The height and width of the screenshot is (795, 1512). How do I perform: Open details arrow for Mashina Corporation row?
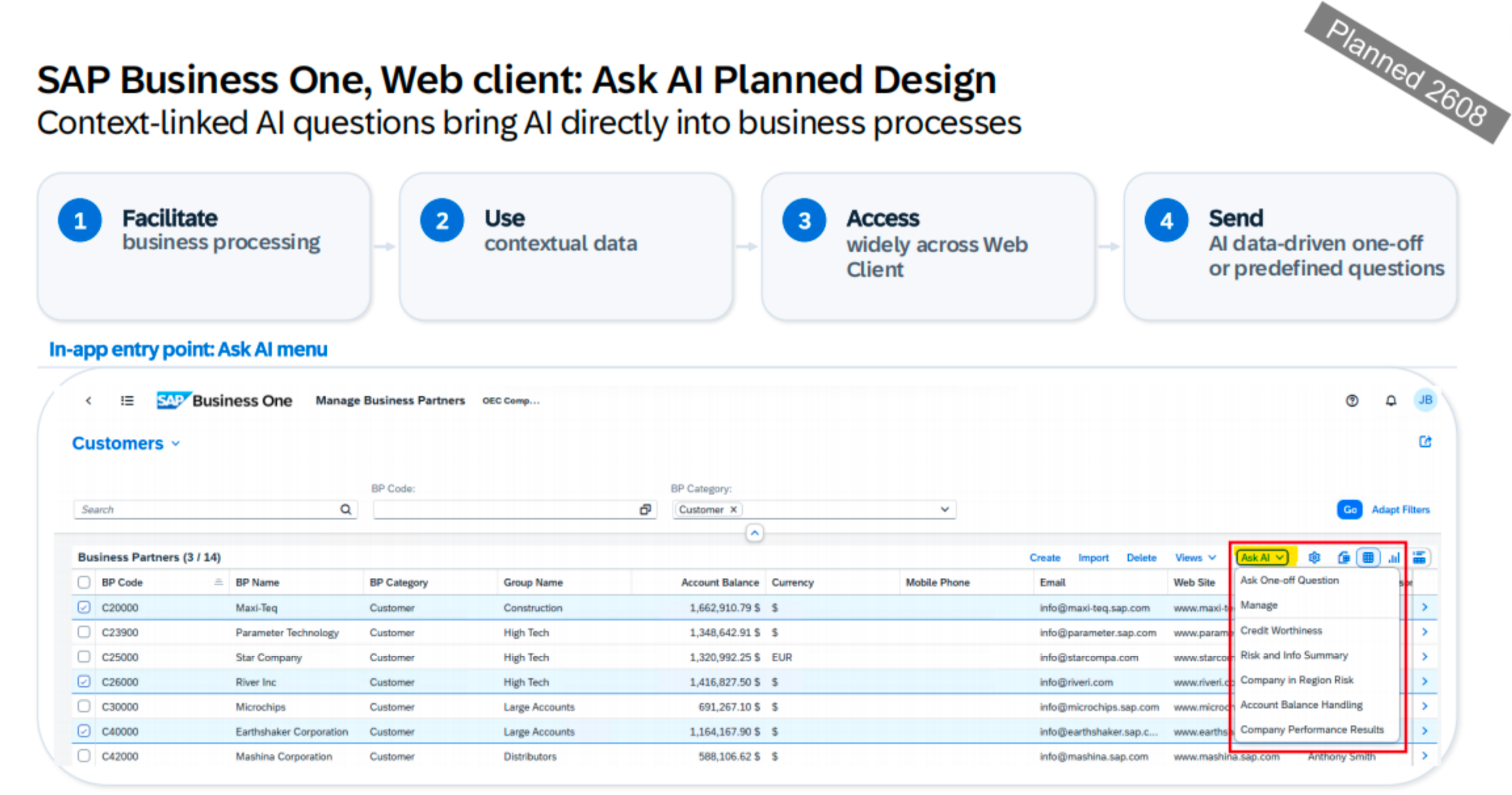tap(1425, 756)
